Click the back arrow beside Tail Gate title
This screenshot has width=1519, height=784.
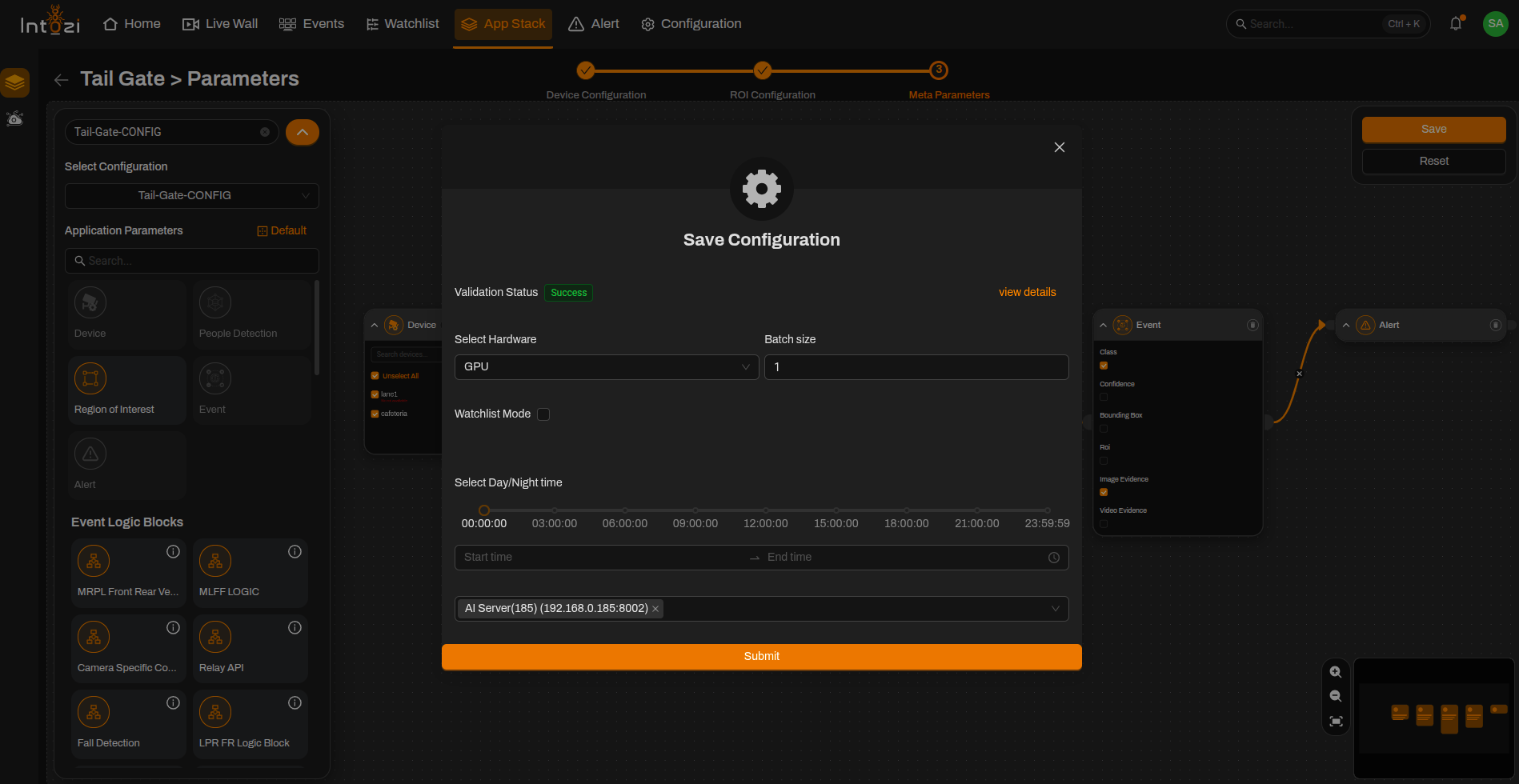pyautogui.click(x=62, y=80)
